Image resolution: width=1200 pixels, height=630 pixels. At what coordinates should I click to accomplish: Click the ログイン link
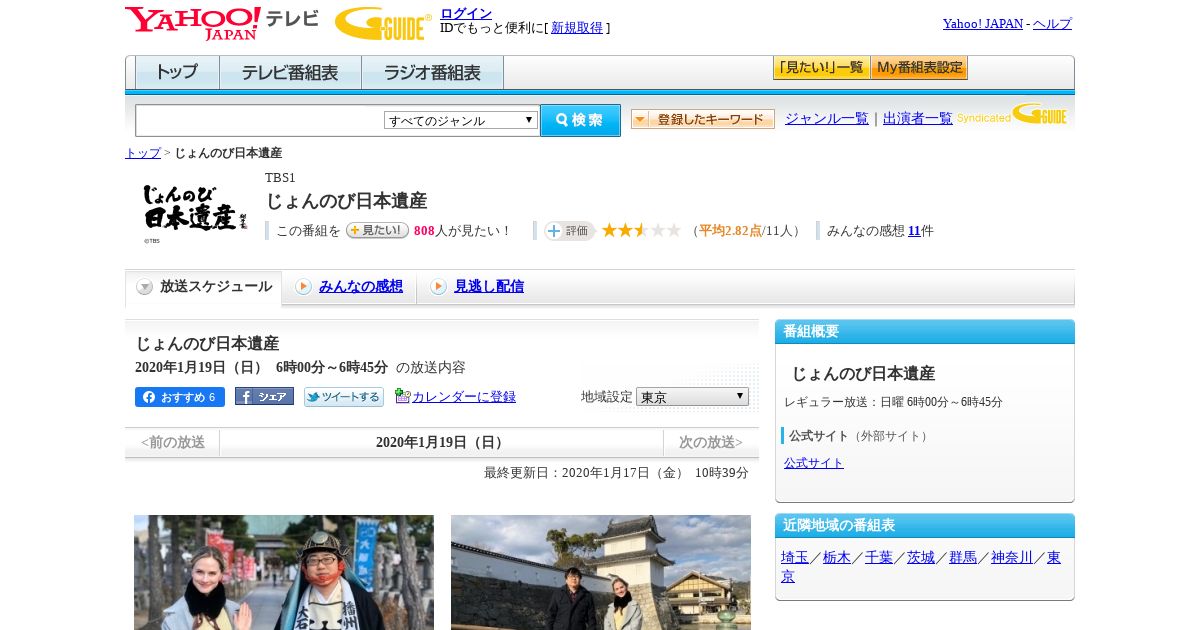466,13
